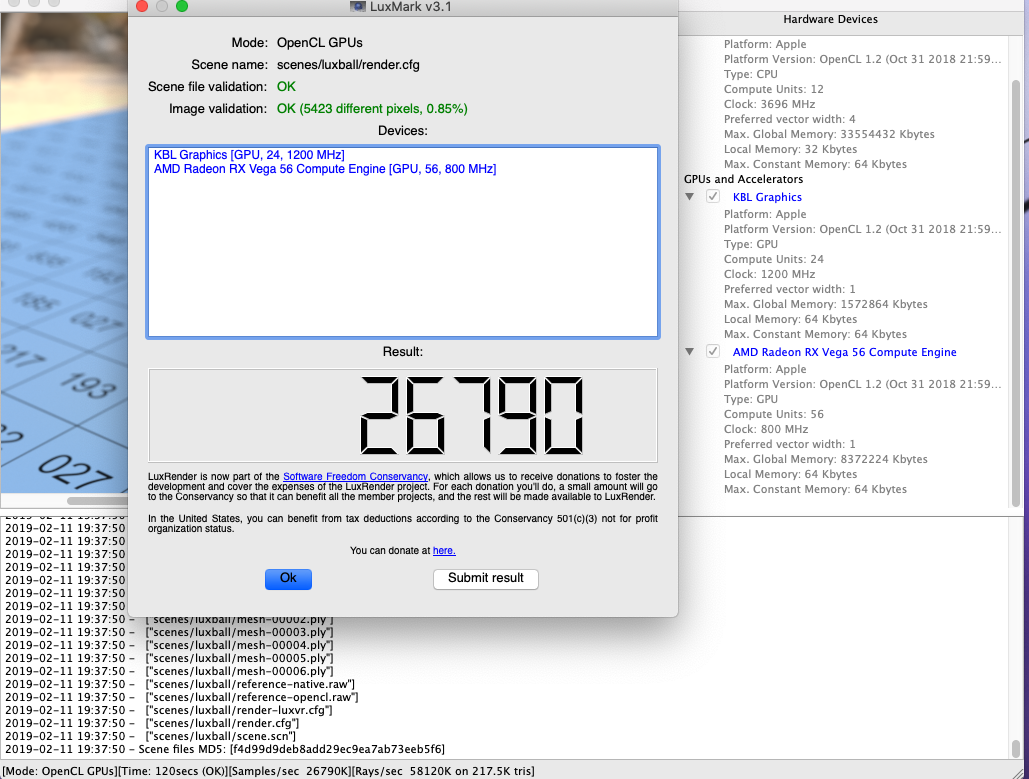Click the Ok button in the result dialog
This screenshot has height=779, width=1029.
tap(288, 579)
